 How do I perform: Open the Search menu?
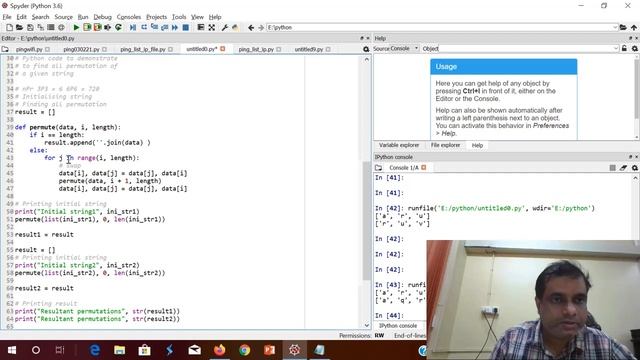[x=40, y=17]
